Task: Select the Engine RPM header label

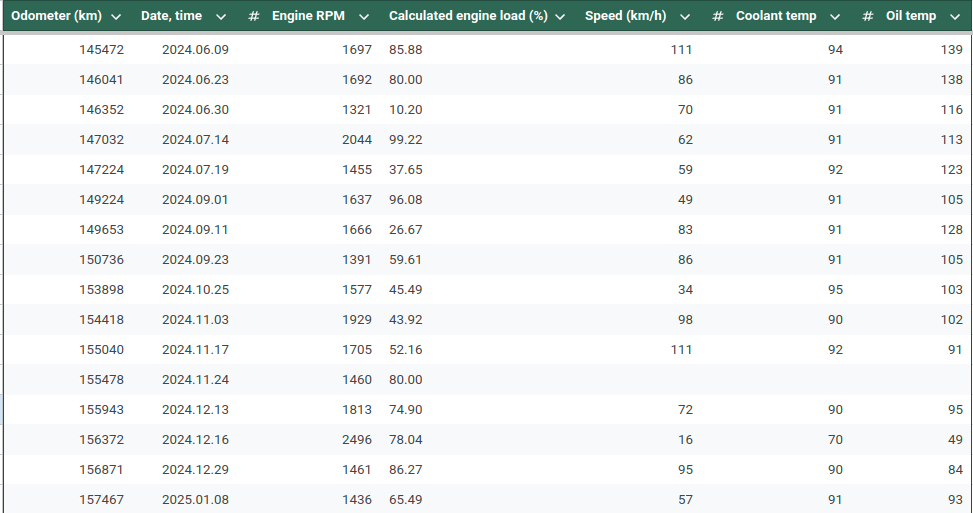Action: coord(308,16)
